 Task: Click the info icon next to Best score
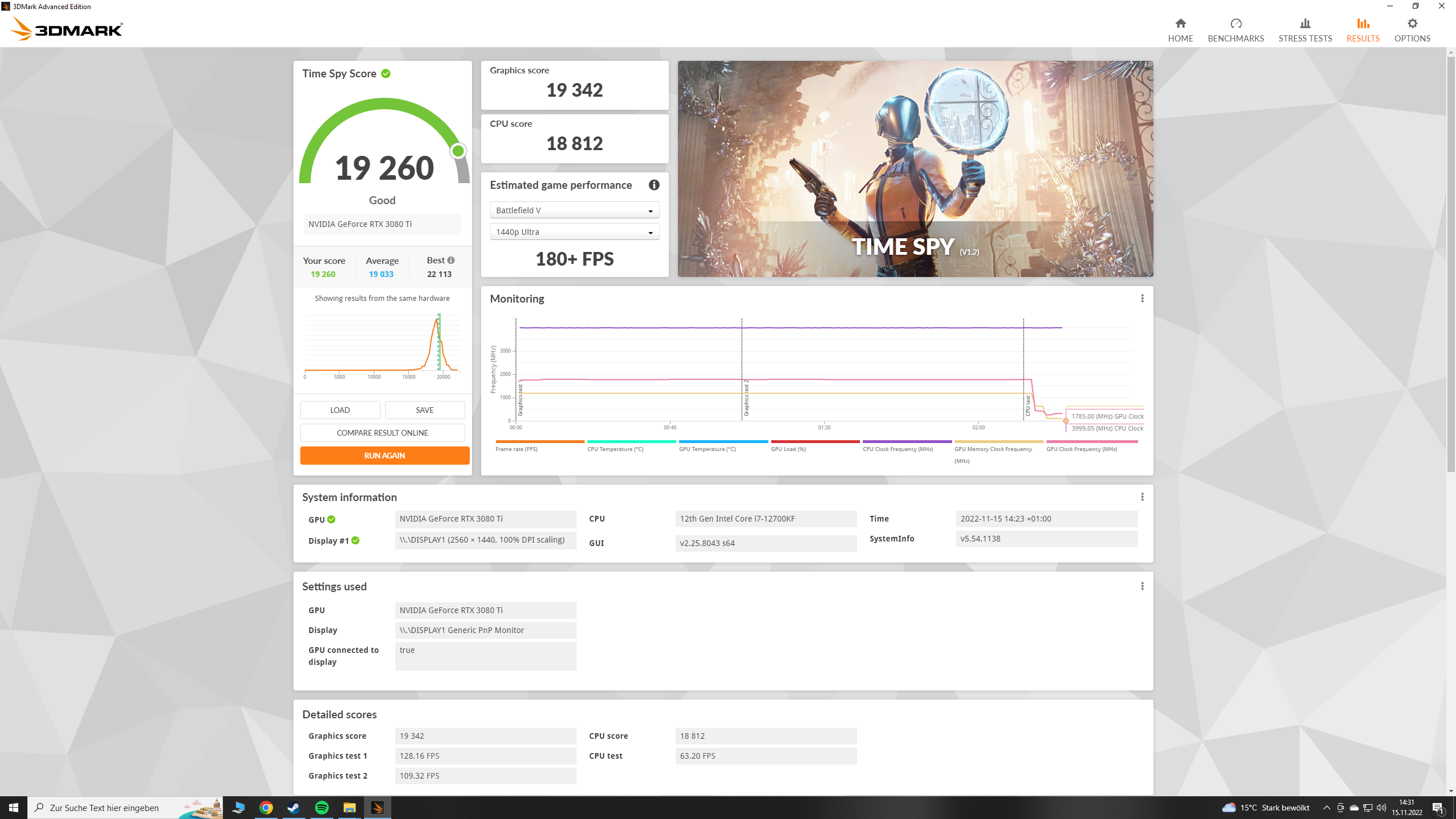click(451, 260)
